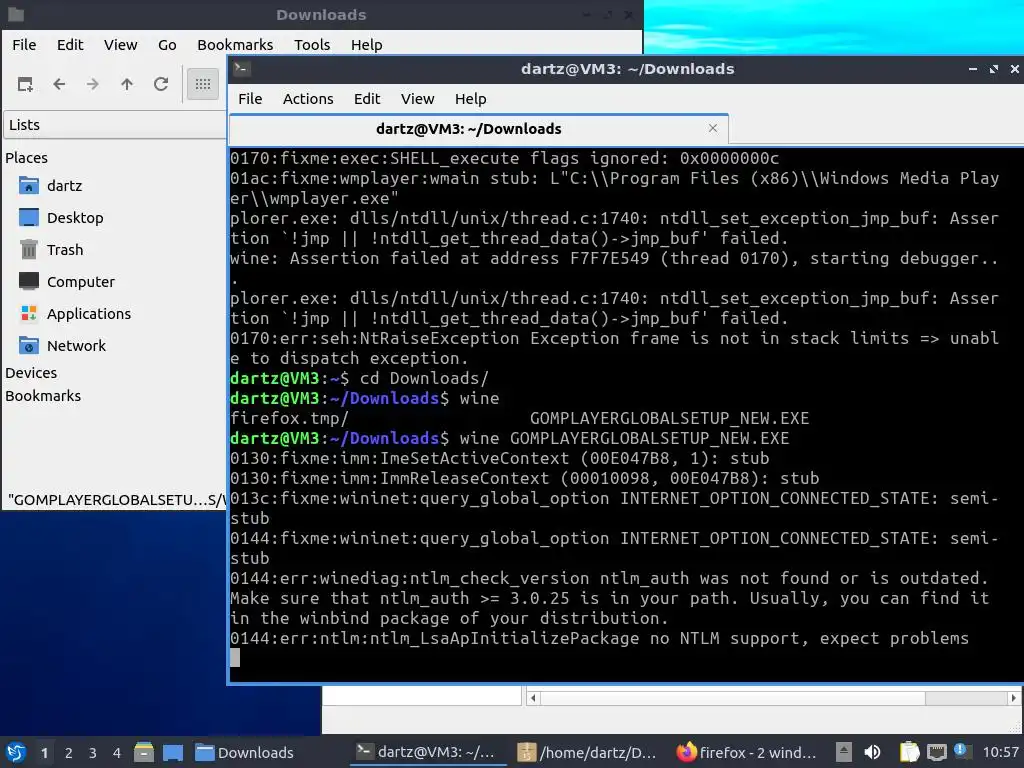Screen dimensions: 1024x768
Task: Activate /home/dartz/D... archive task in taskbar
Action: click(x=588, y=752)
